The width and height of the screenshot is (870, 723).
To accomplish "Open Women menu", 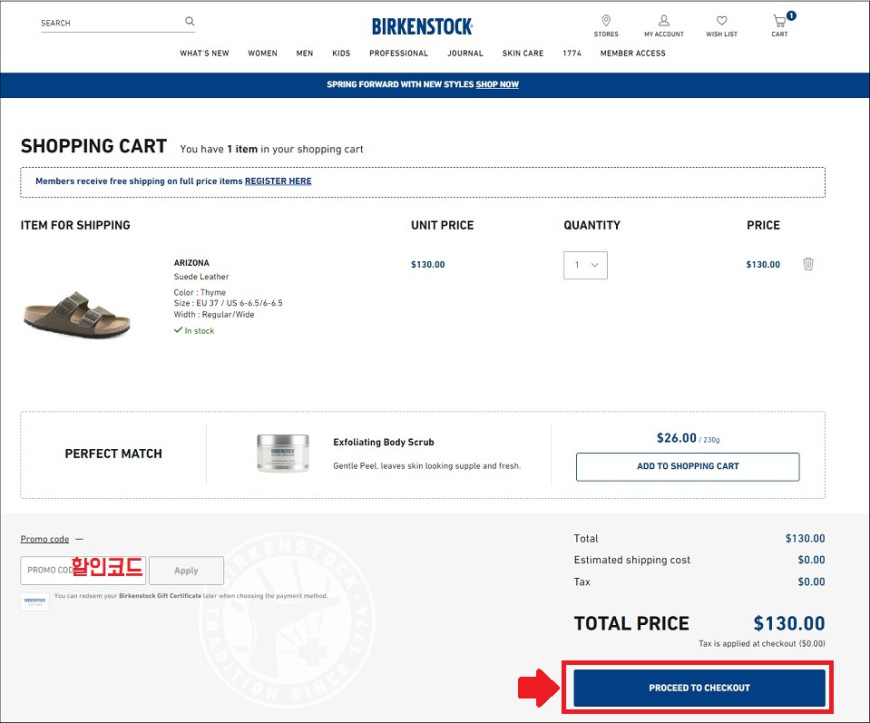I will (x=262, y=53).
